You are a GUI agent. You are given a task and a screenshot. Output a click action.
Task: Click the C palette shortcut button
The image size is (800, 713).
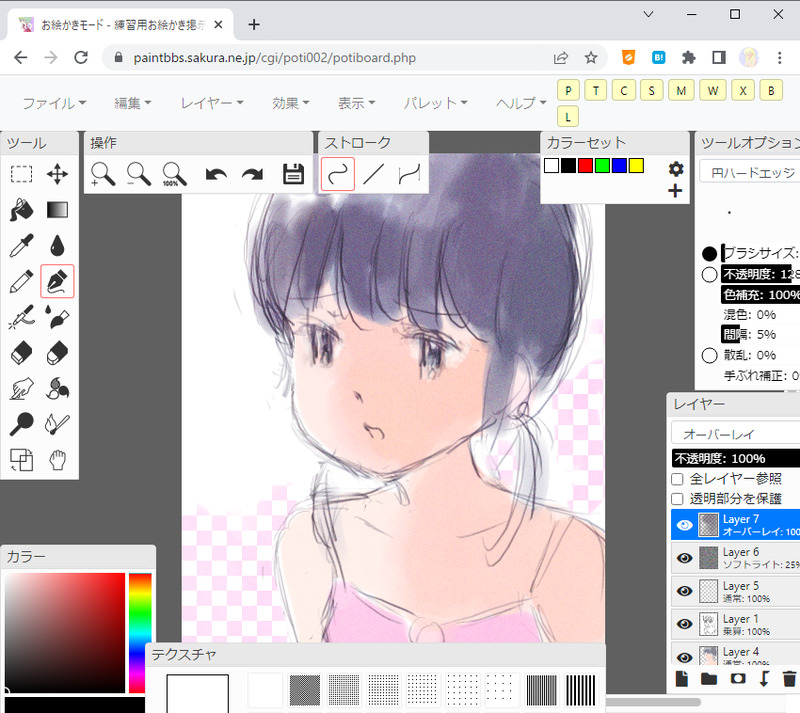click(623, 91)
